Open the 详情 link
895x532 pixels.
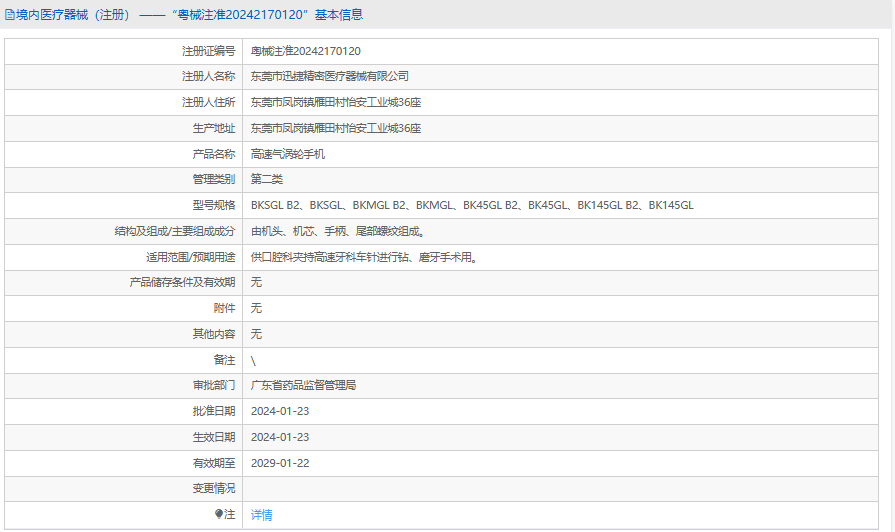point(261,515)
